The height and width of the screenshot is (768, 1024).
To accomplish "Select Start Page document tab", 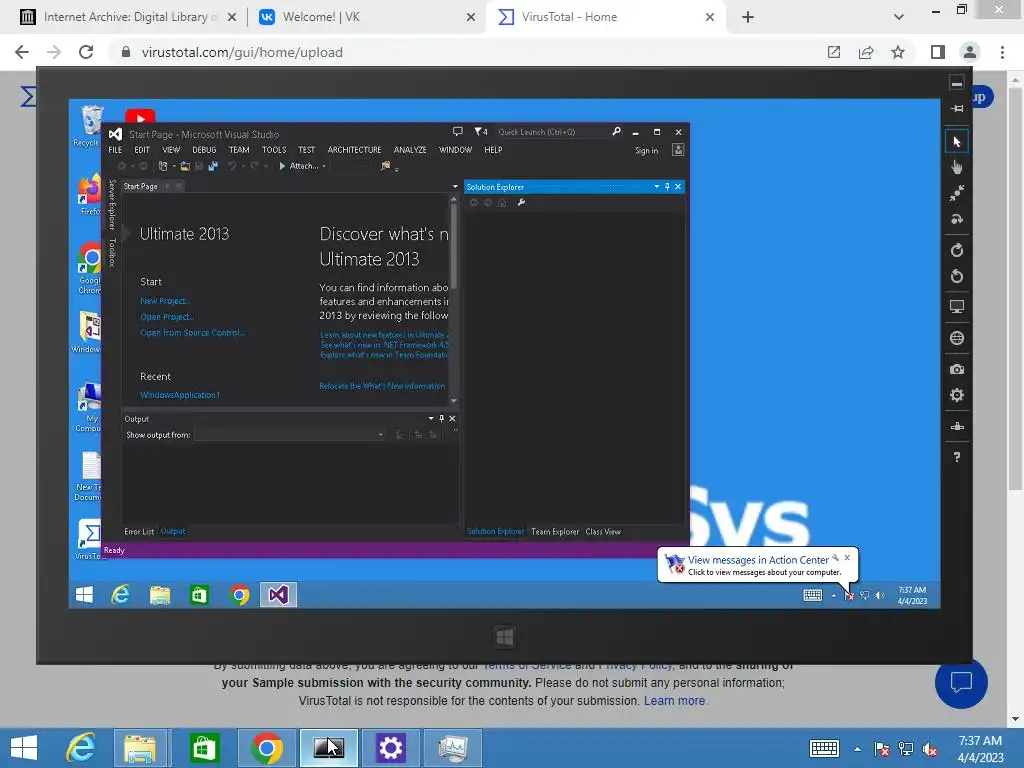I will tap(140, 186).
